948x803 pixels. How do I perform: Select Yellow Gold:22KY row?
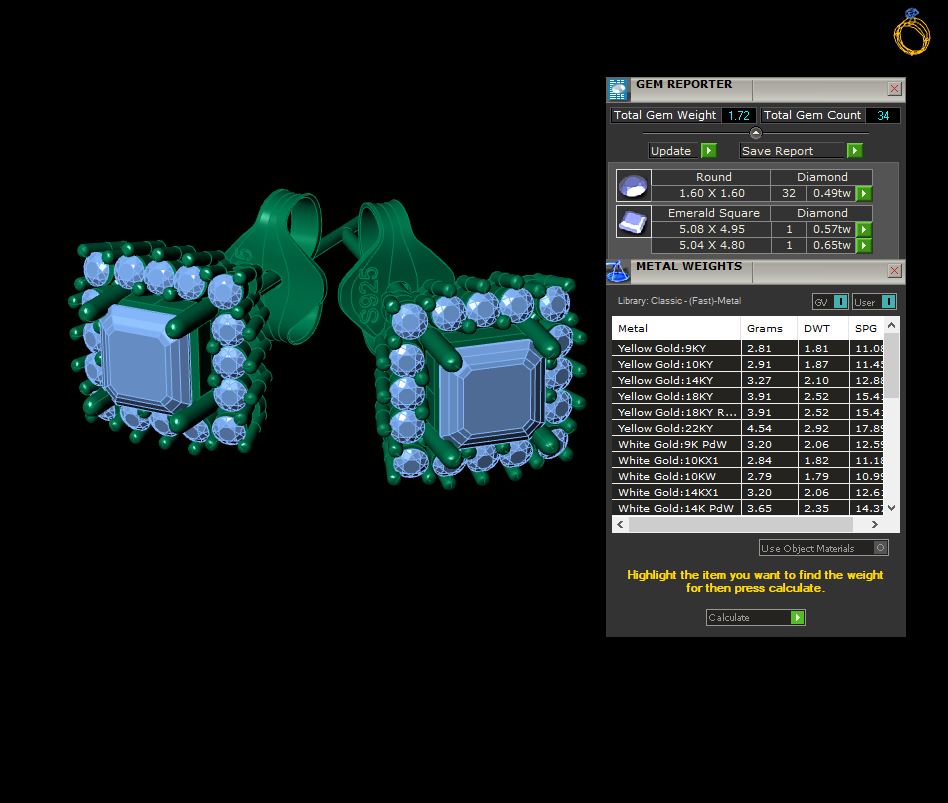click(747, 428)
